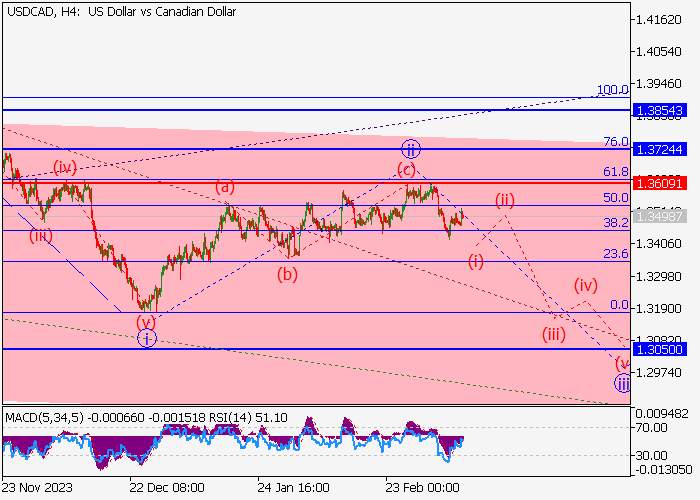Image resolution: width=700 pixels, height=500 pixels.
Task: Select the blue 1.37244 price label
Action: click(659, 149)
